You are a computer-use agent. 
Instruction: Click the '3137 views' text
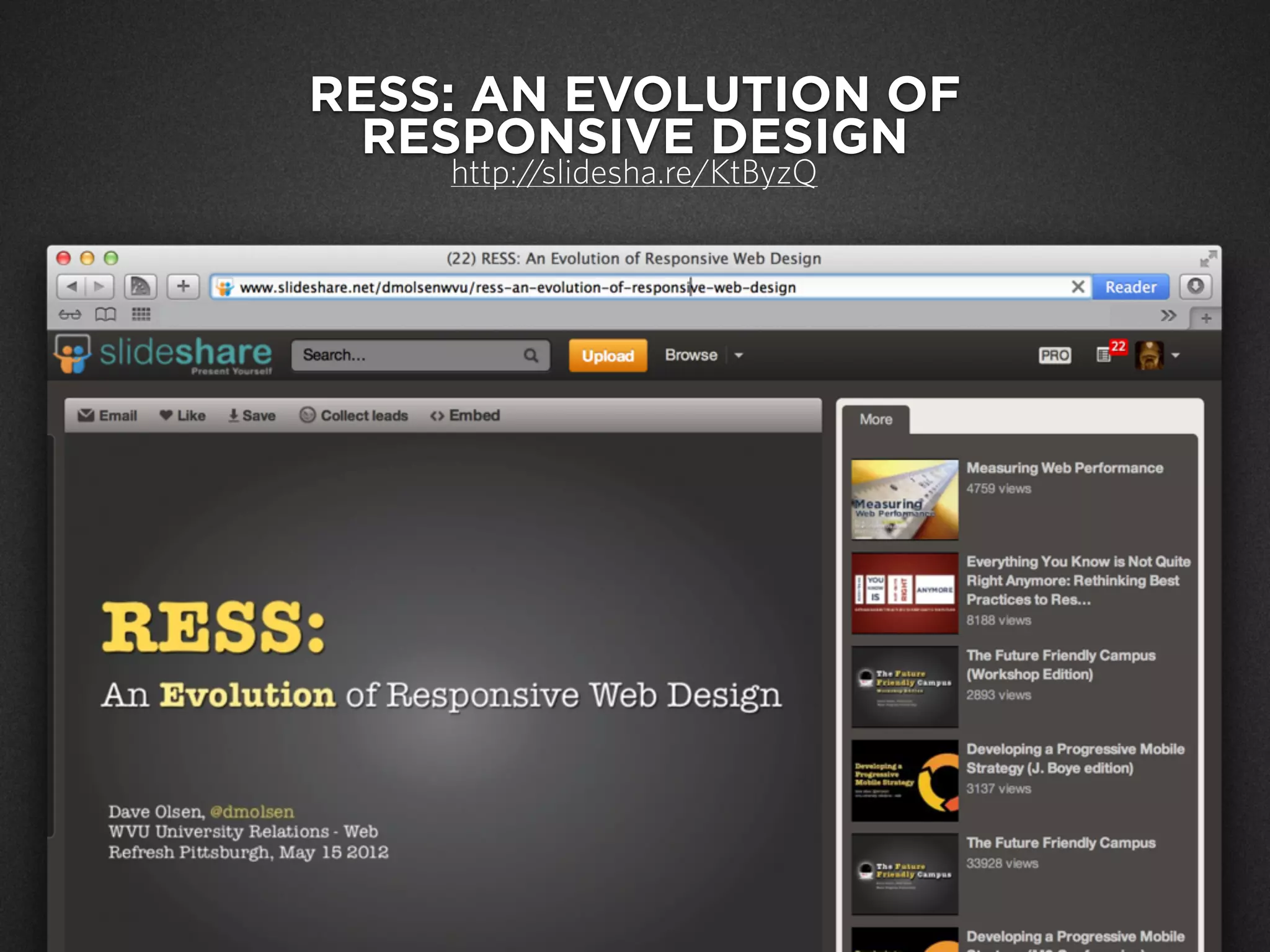pos(998,788)
